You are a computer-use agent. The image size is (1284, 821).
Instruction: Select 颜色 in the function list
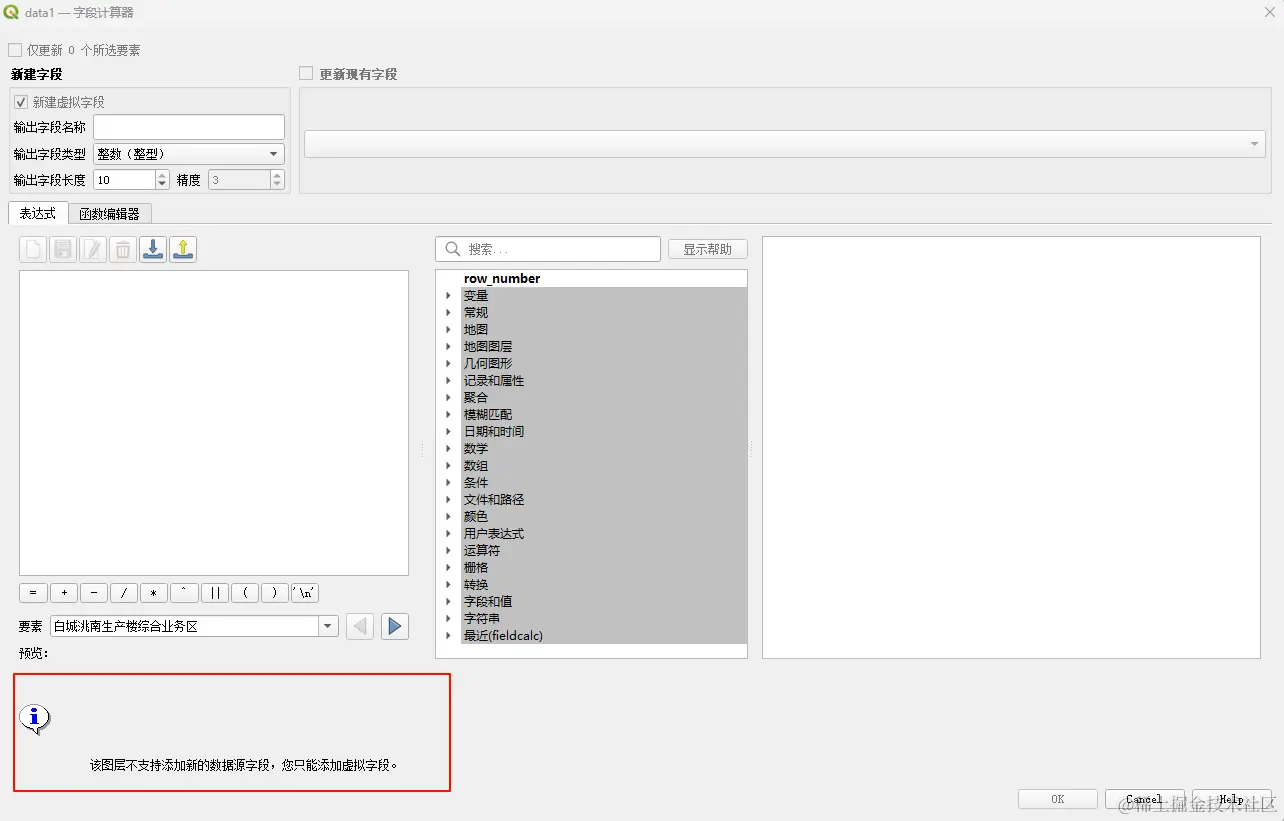(476, 517)
